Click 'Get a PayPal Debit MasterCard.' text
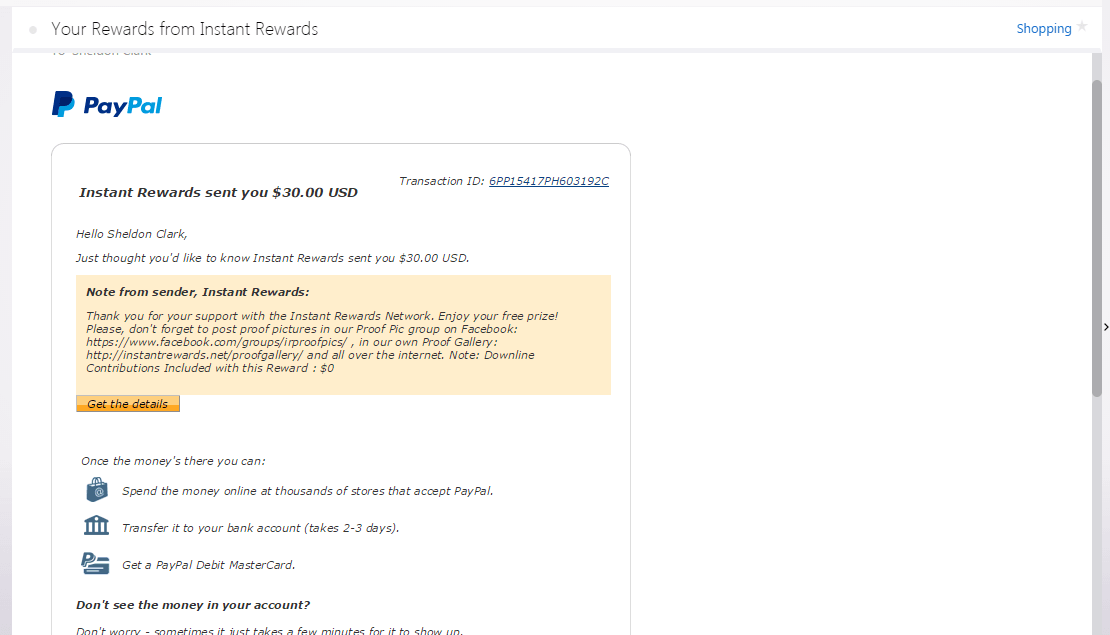This screenshot has height=635, width=1110. point(209,564)
